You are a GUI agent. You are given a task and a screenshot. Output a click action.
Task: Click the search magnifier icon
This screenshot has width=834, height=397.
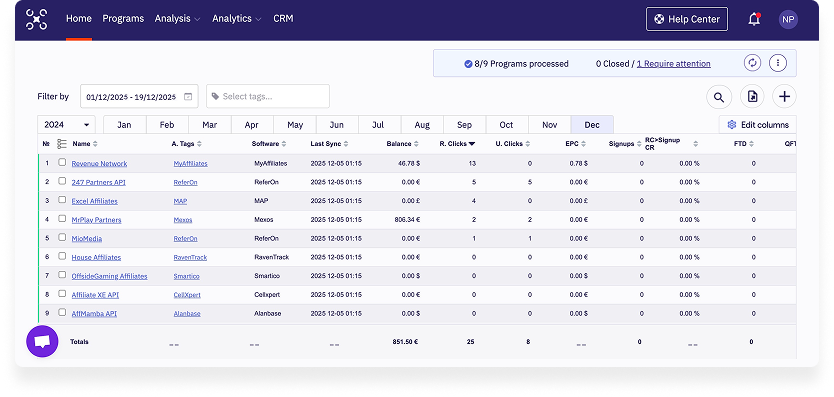[719, 97]
